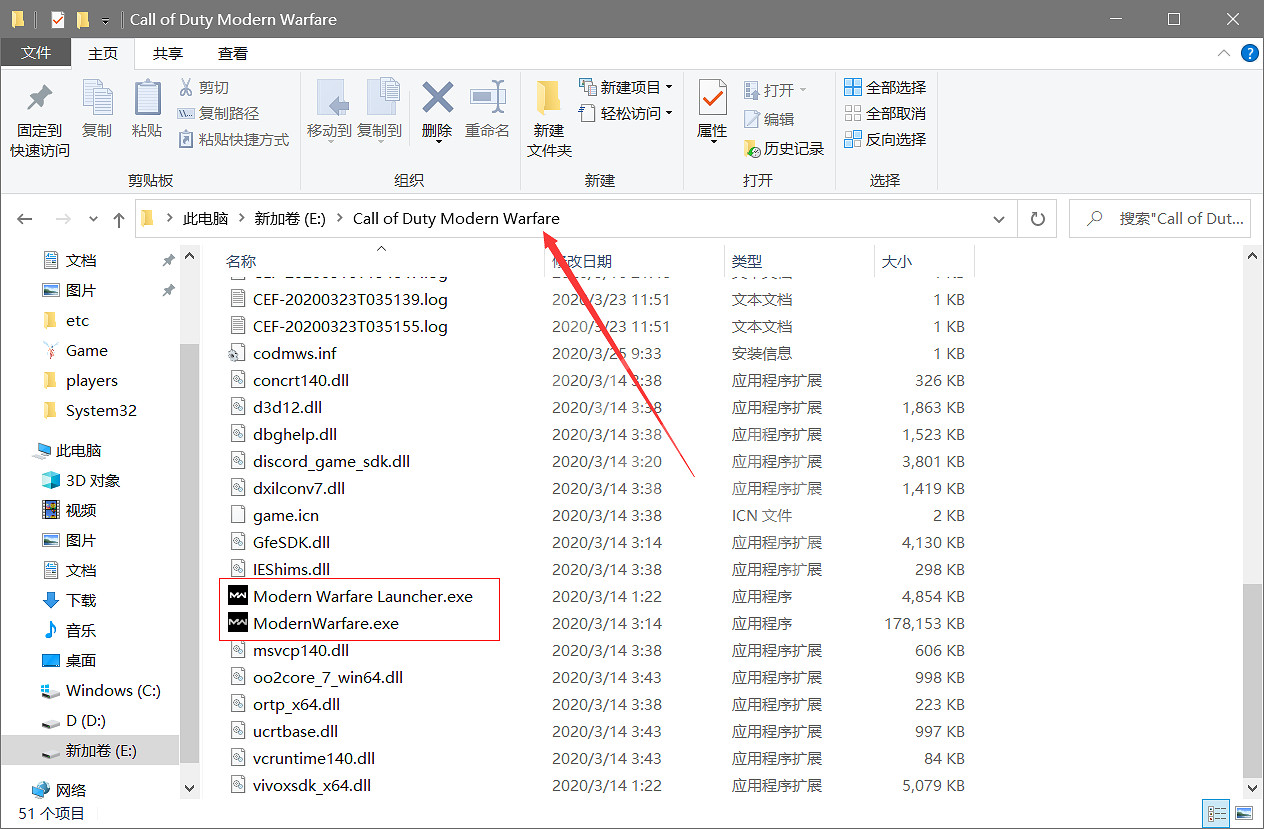Refresh the current folder view
1264x829 pixels.
tap(1037, 219)
